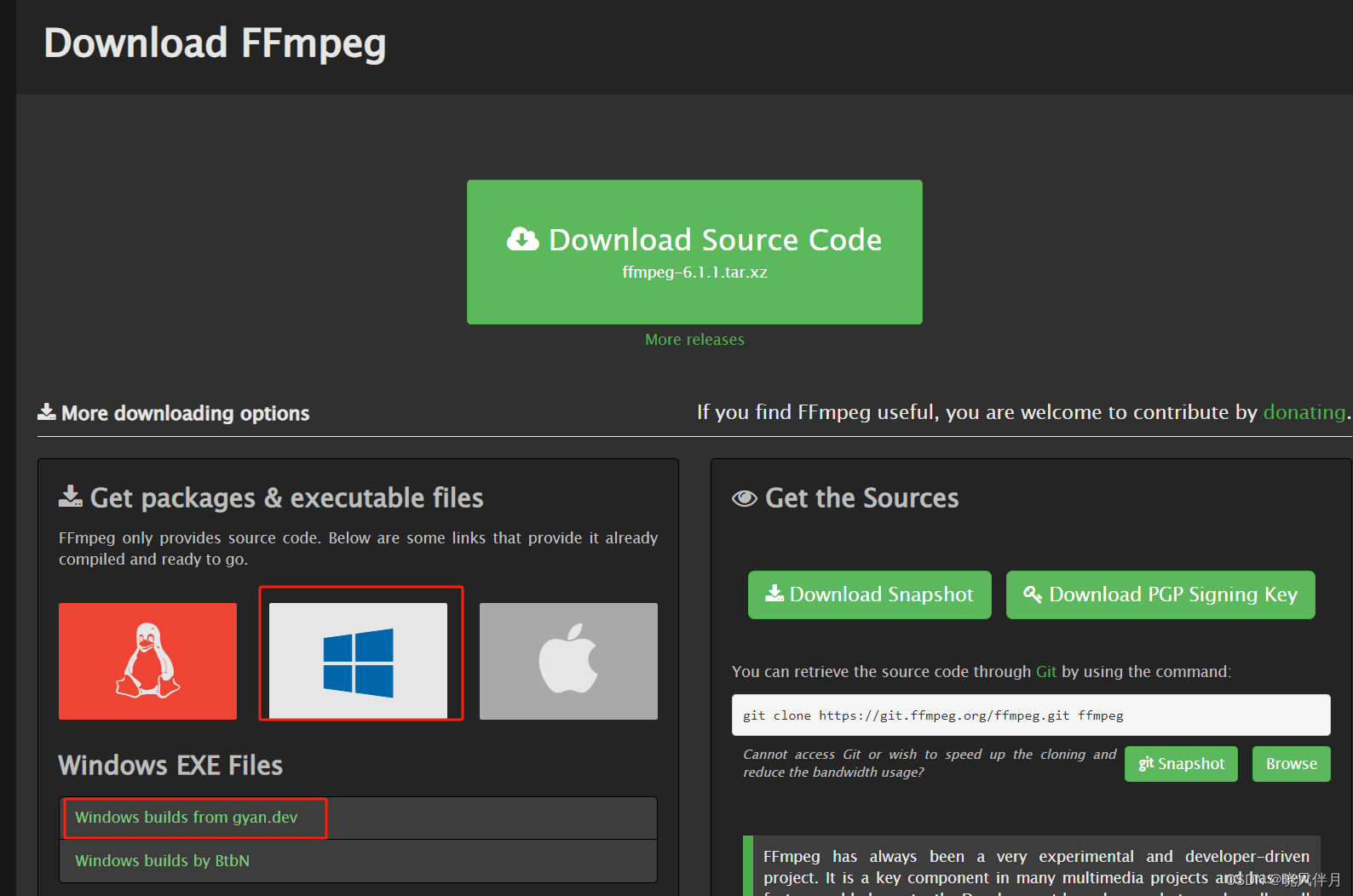Open the Git link in source instructions
The image size is (1353, 896).
coord(1046,672)
